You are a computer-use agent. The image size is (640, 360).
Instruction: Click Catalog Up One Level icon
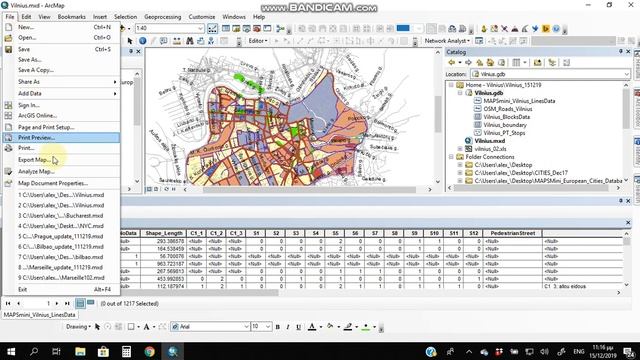[480, 62]
